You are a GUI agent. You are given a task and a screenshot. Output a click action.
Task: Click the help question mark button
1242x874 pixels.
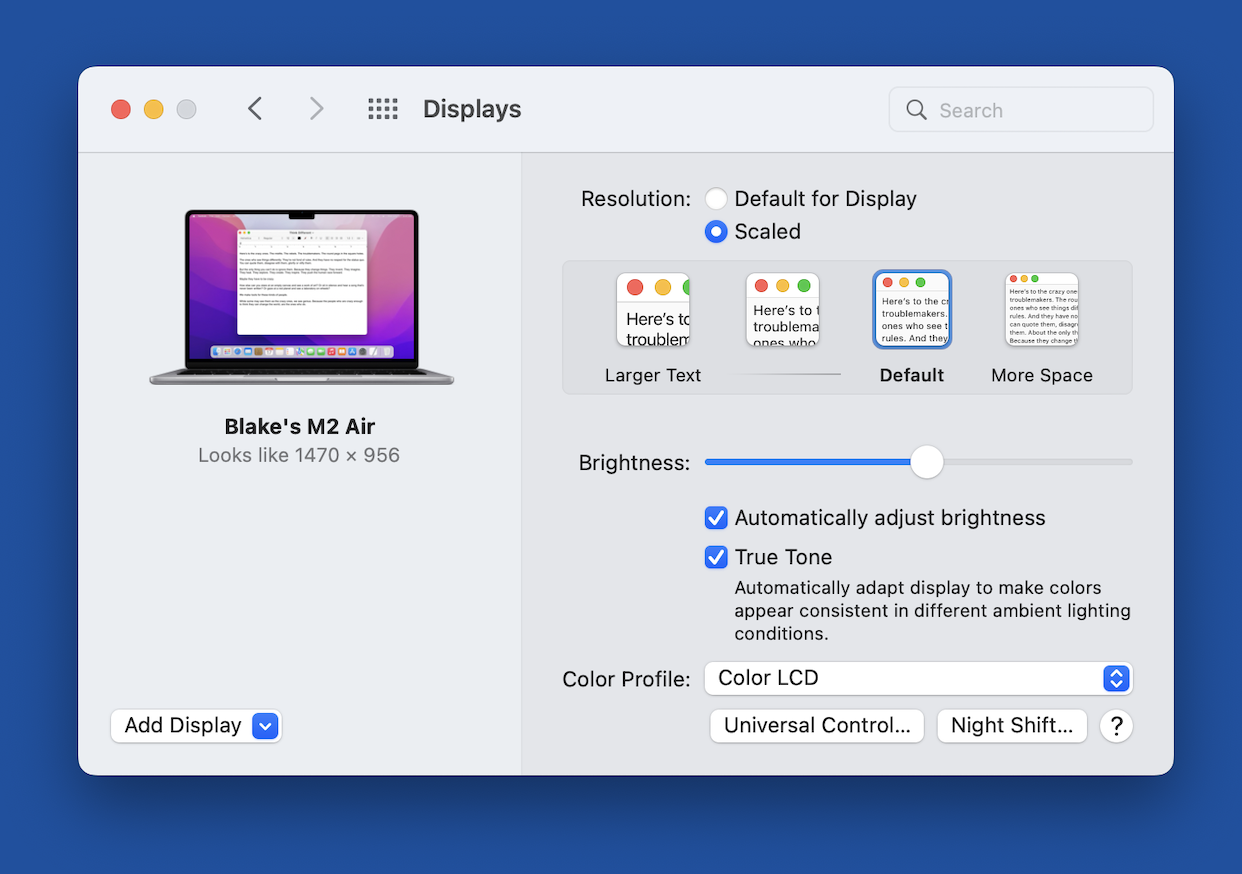point(1116,726)
